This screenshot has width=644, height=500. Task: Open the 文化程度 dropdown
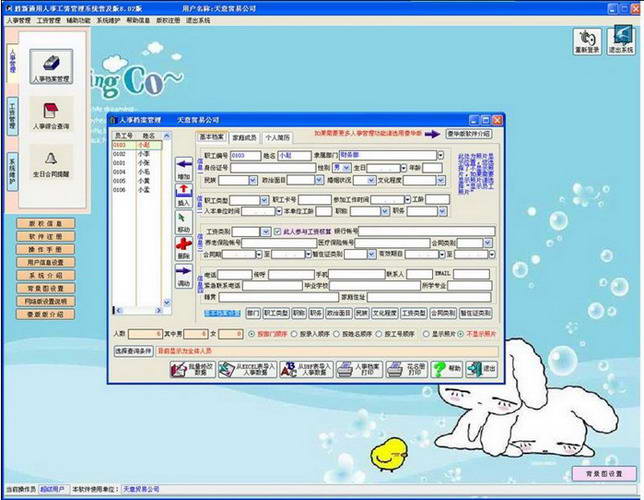coord(441,180)
